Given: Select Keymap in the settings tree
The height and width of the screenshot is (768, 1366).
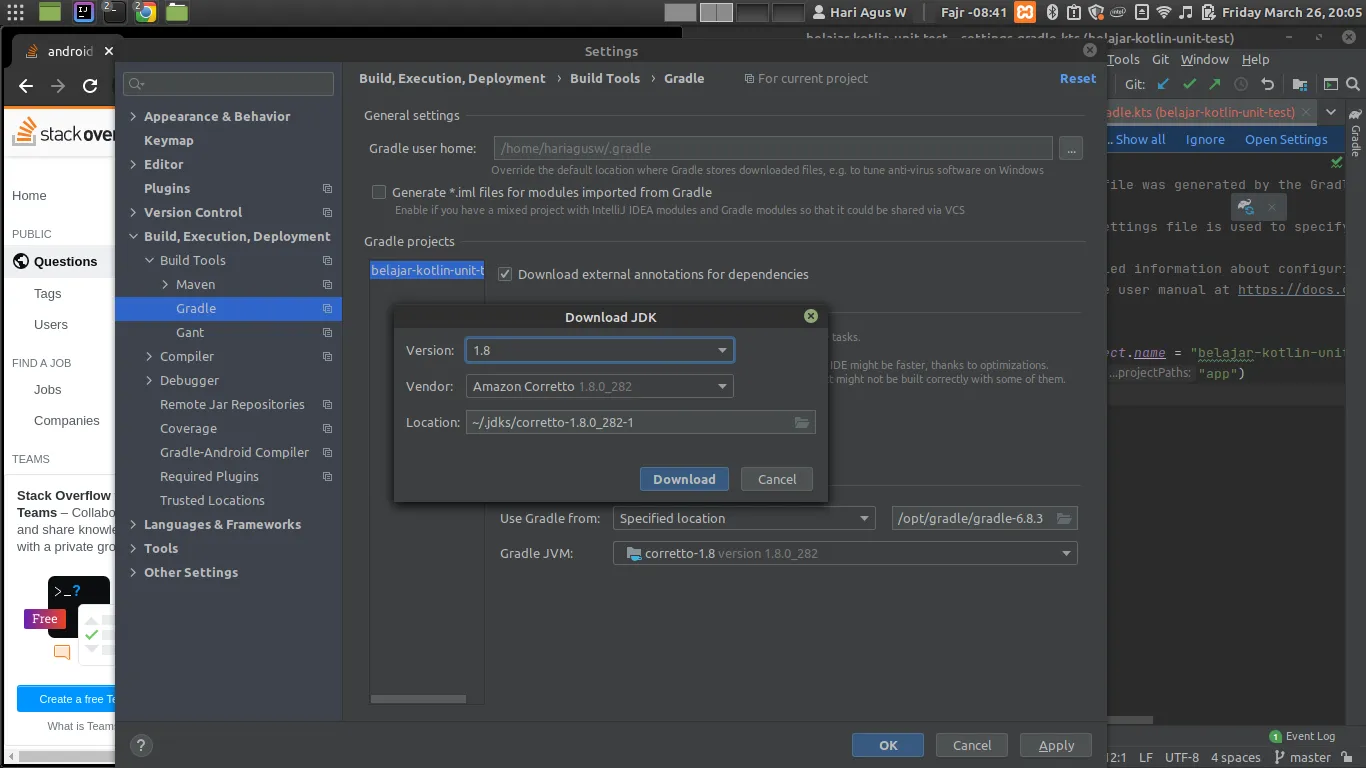Looking at the screenshot, I should [169, 141].
